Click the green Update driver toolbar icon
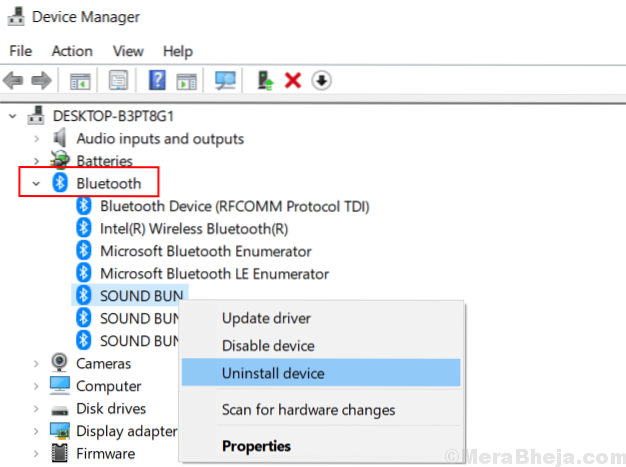Screen dimensions: 626x467 [265, 81]
